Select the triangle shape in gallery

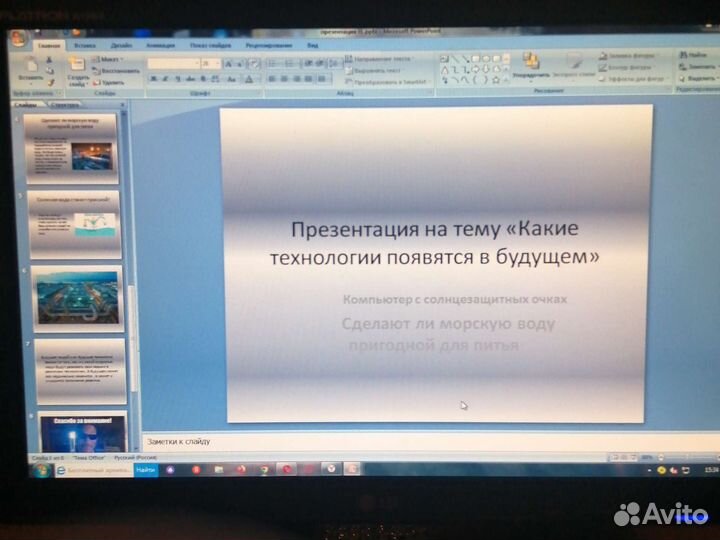pyautogui.click(x=444, y=70)
